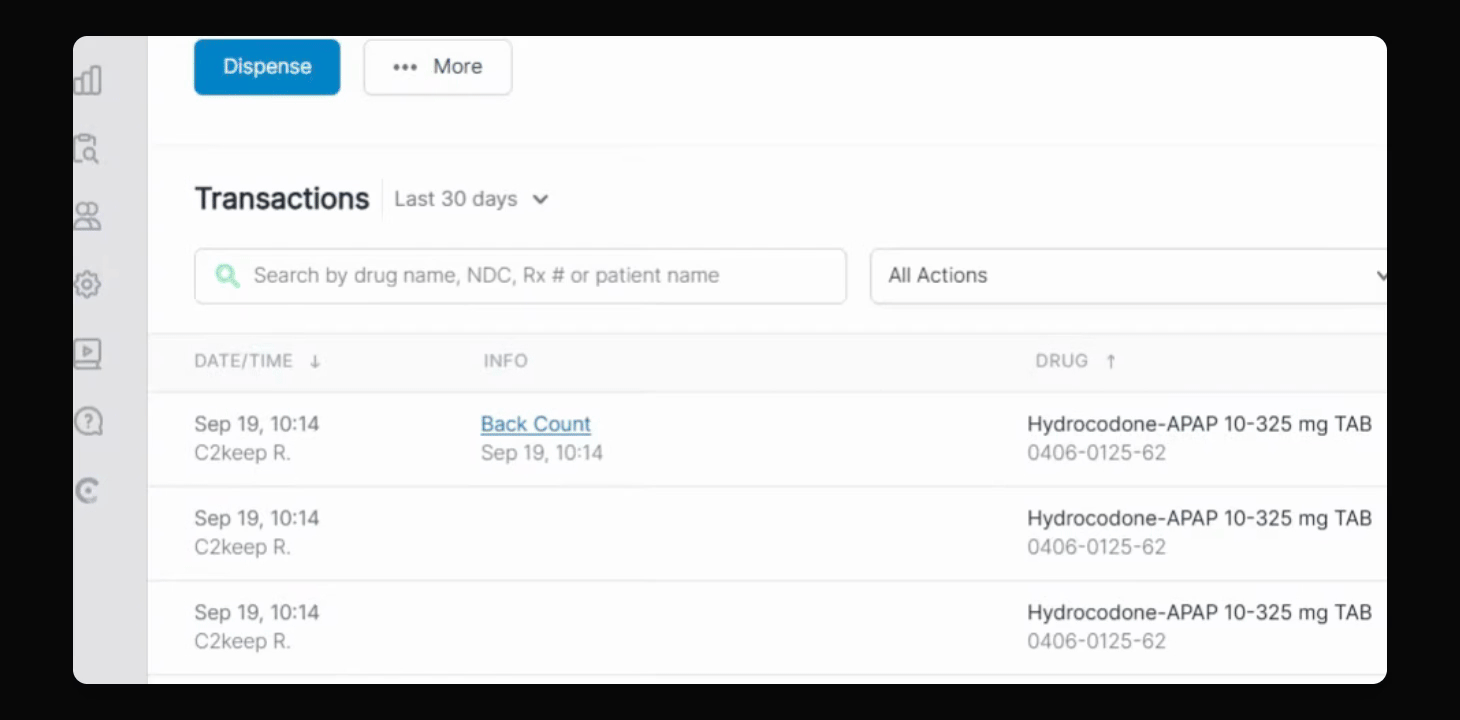Sort by Date/Time using the down arrow

click(x=315, y=362)
